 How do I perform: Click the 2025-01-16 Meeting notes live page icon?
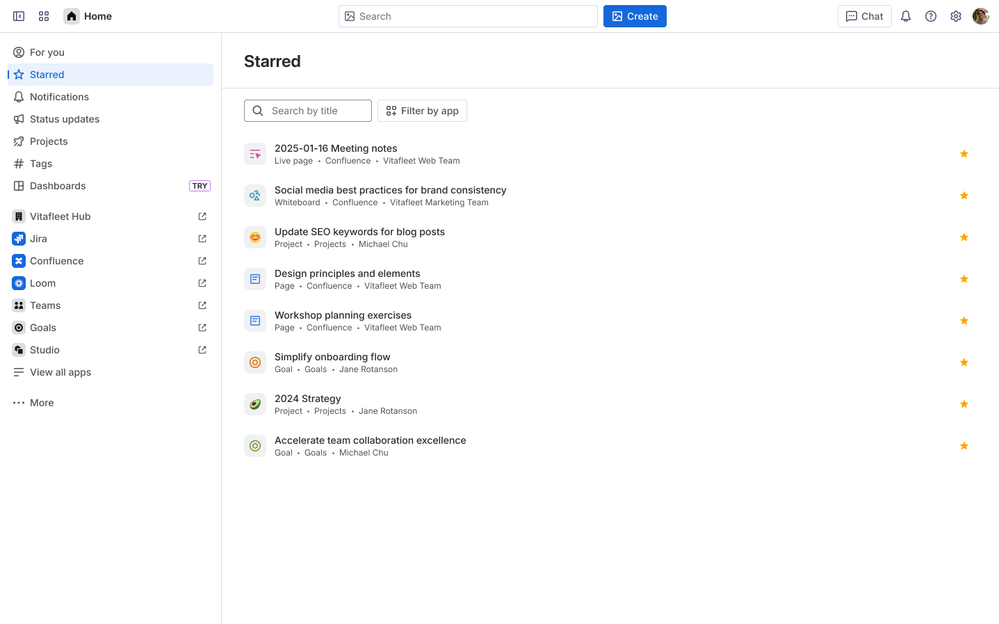[x=255, y=154]
